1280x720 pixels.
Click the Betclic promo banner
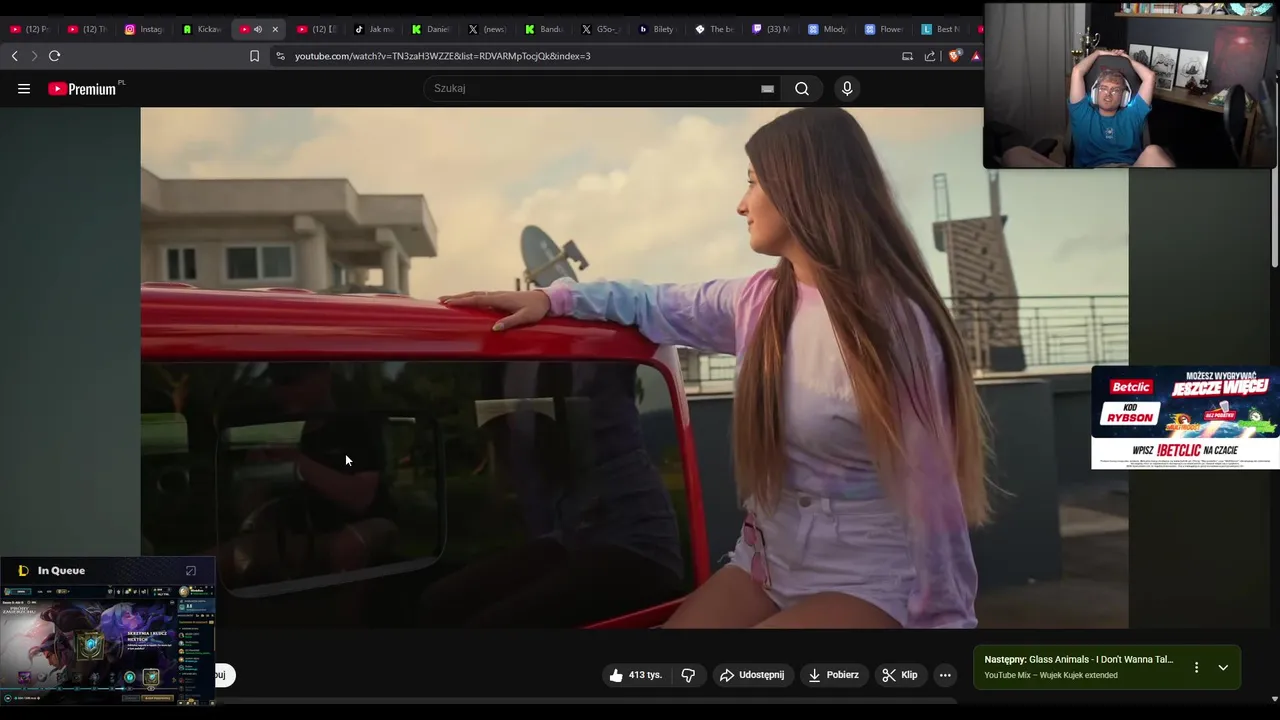1185,417
